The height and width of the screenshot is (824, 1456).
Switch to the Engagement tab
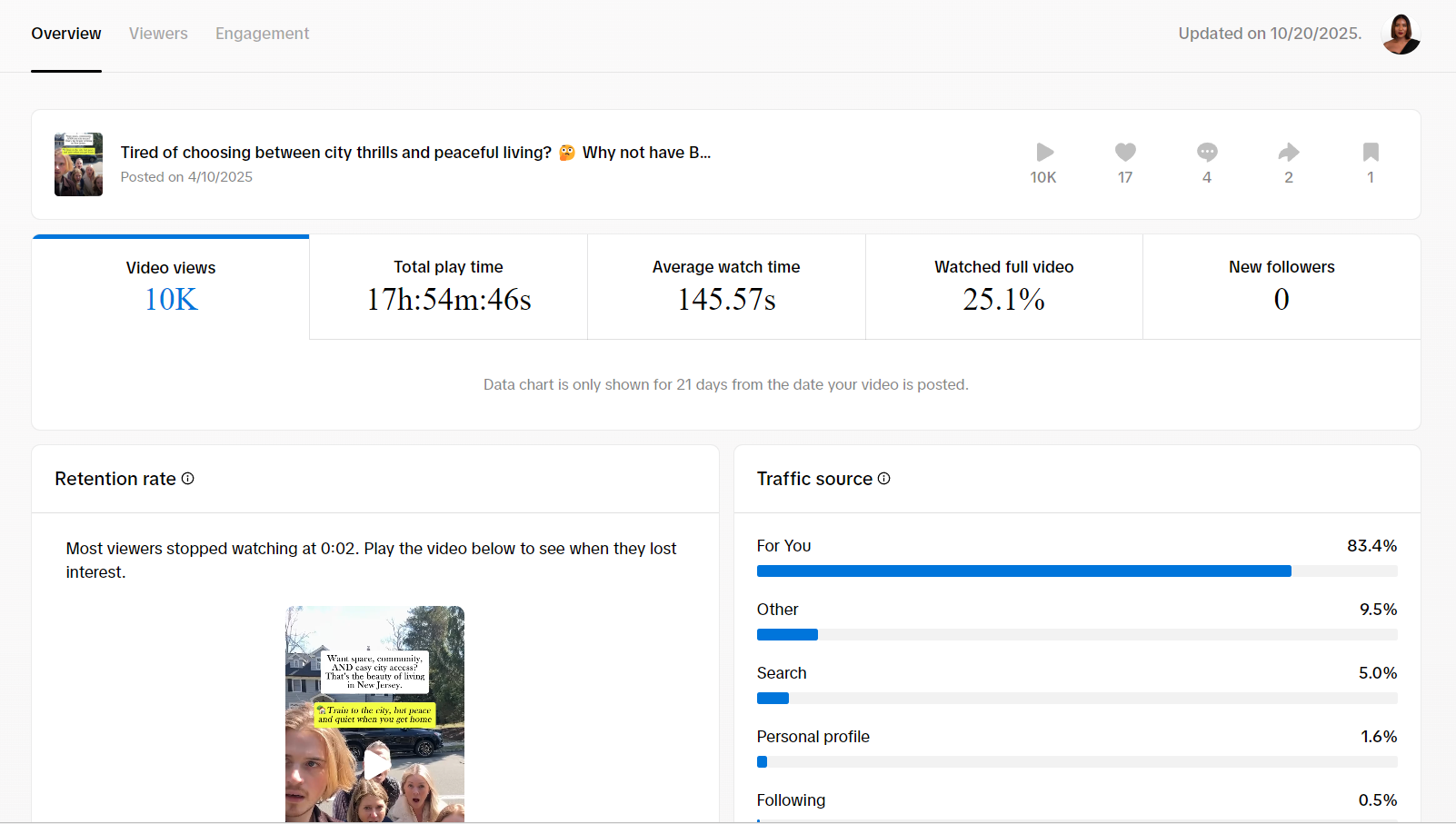coord(262,34)
